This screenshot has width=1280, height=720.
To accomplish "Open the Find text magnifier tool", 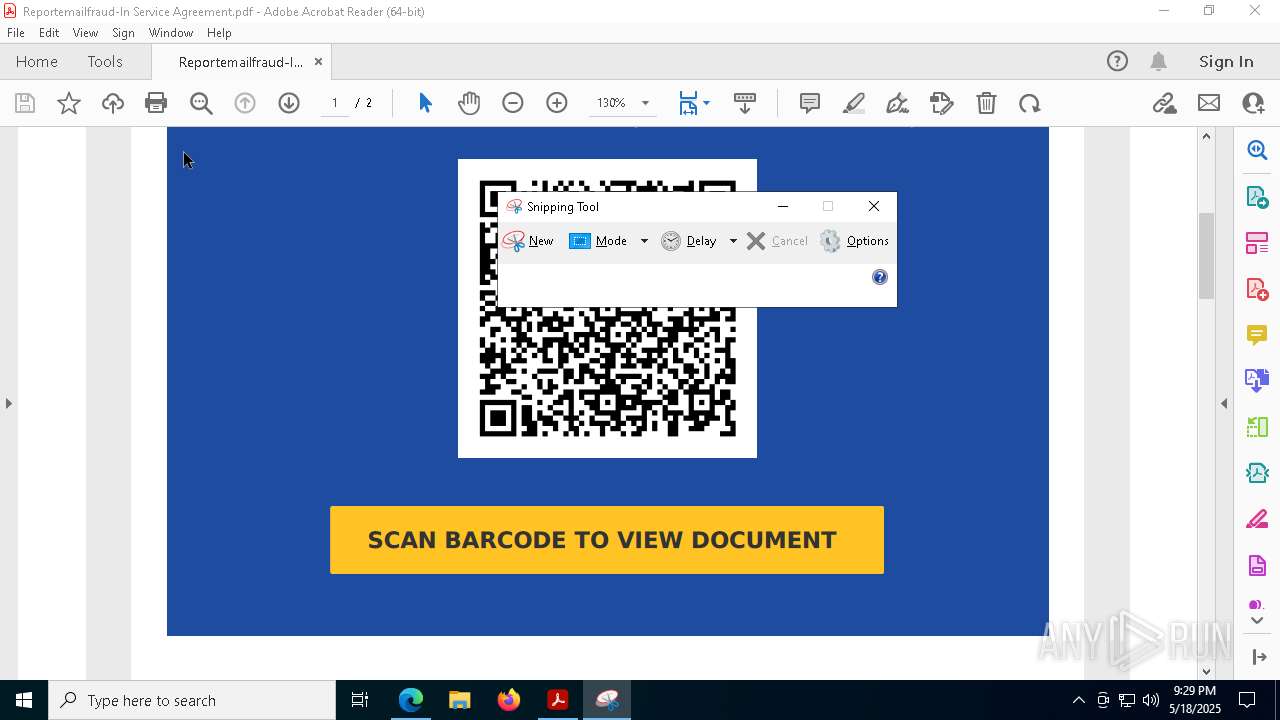I will 201,103.
